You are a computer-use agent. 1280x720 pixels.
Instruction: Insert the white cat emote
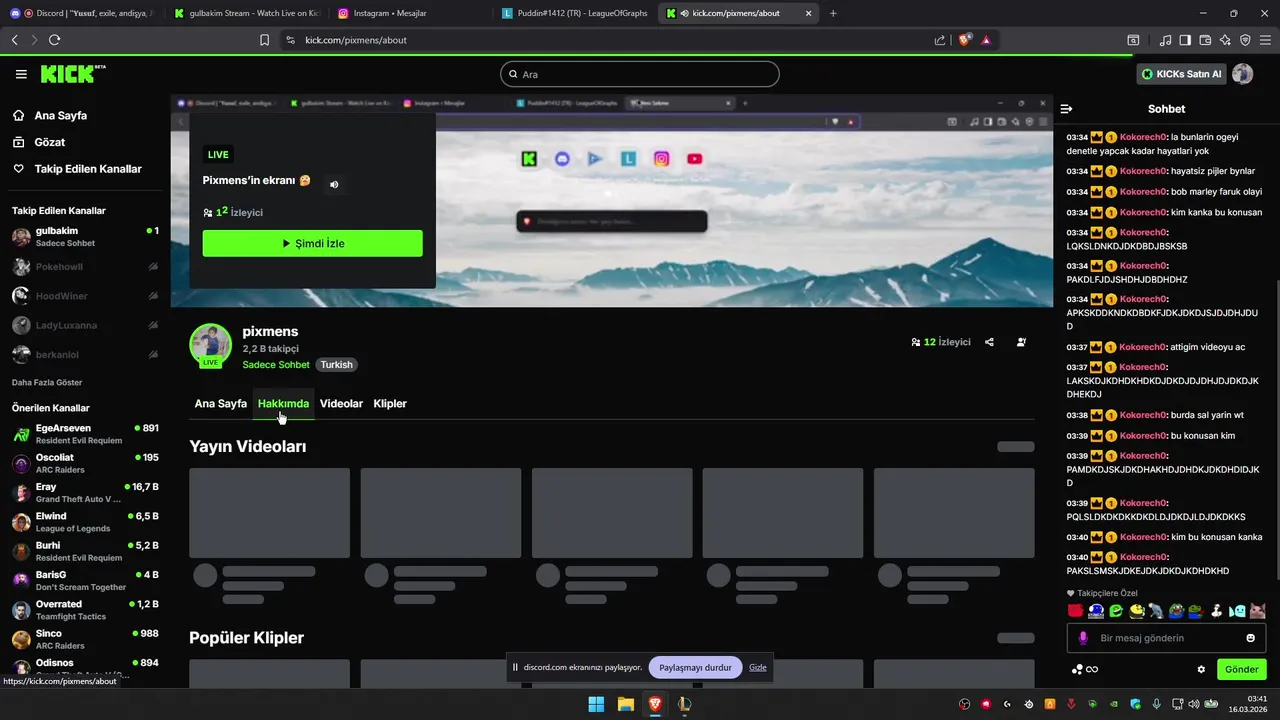[1257, 611]
